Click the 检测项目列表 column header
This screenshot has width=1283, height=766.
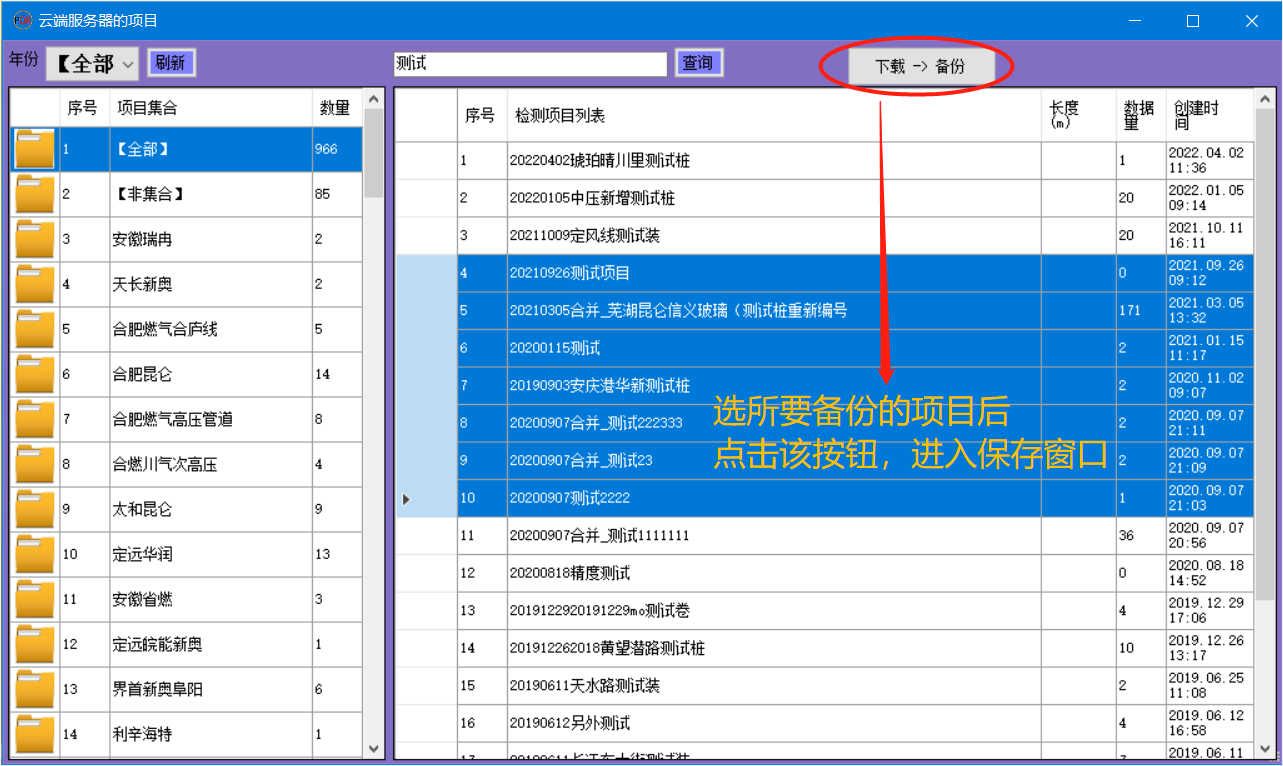coord(560,116)
